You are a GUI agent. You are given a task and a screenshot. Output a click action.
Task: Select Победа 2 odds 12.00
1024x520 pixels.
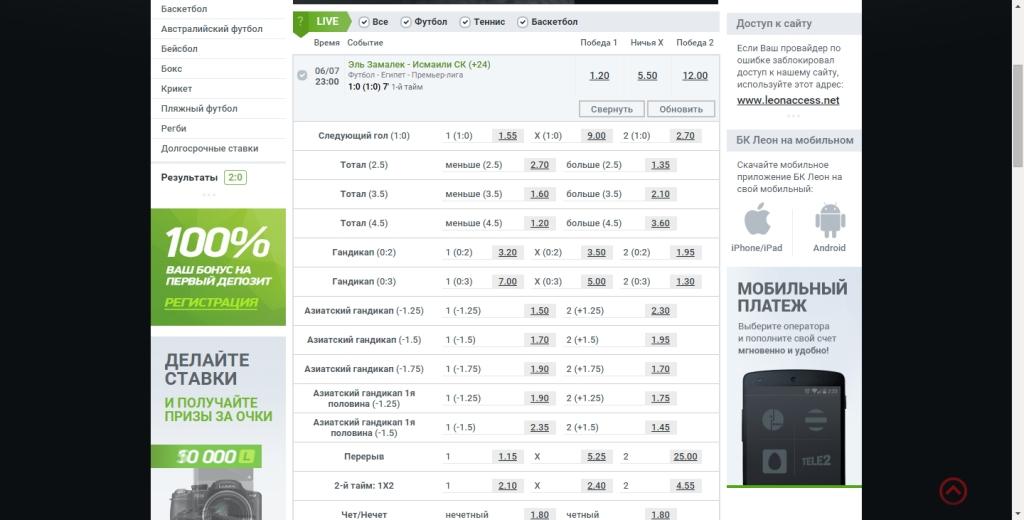click(695, 76)
